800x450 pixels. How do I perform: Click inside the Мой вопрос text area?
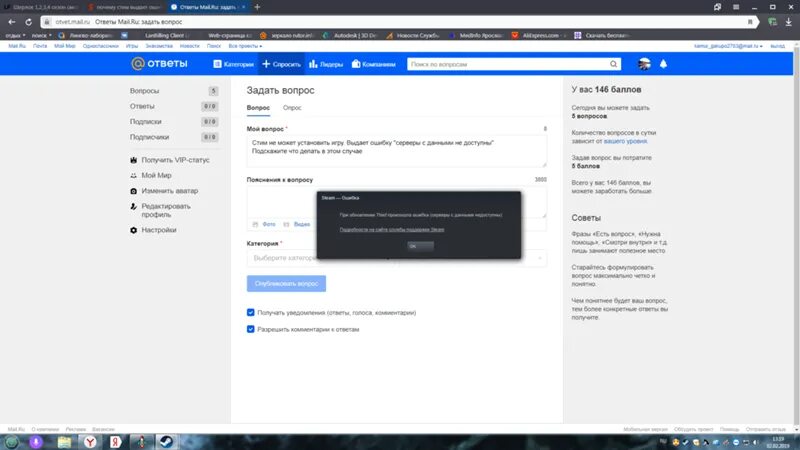396,151
